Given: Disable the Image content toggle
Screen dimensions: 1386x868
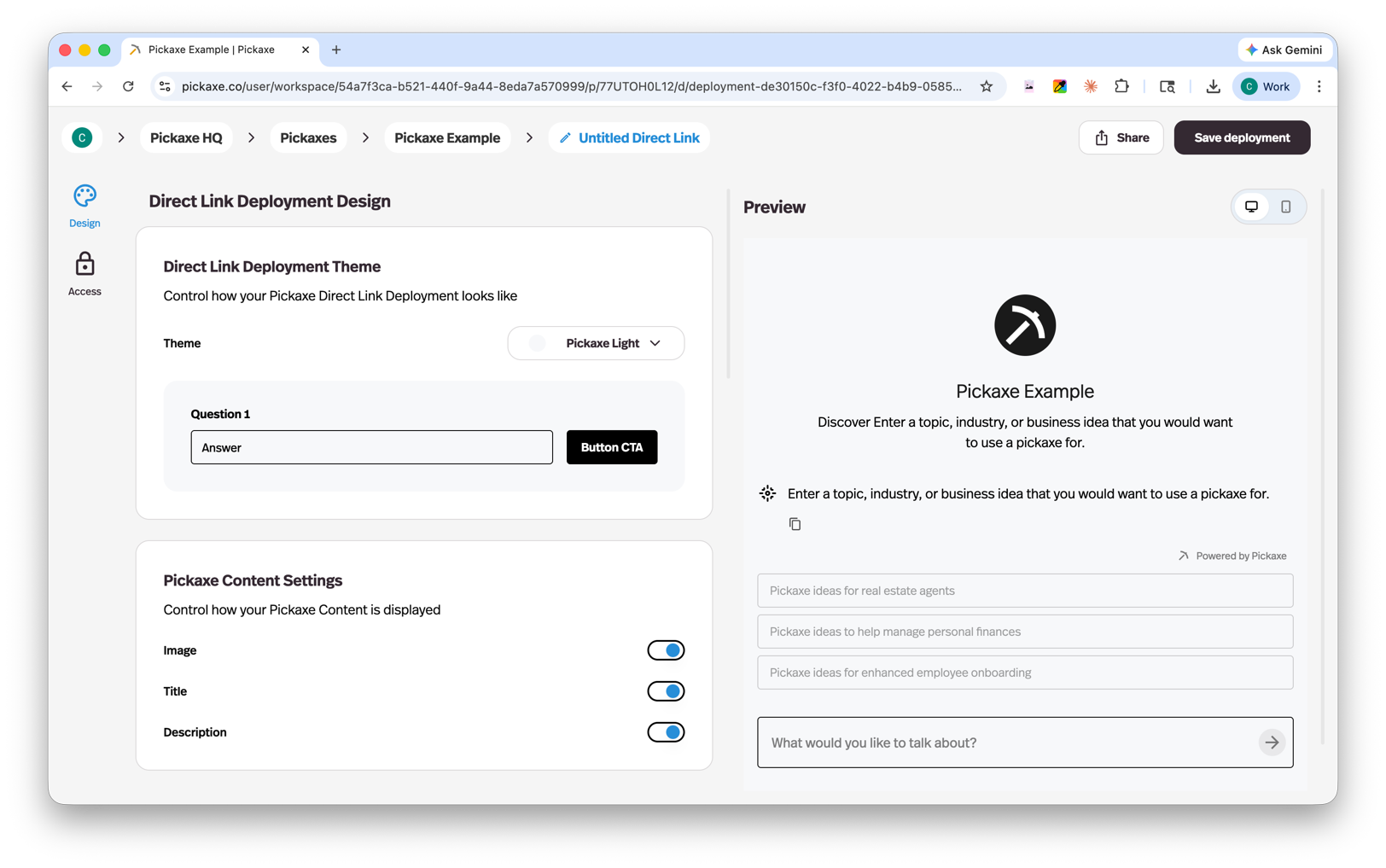Looking at the screenshot, I should [666, 650].
